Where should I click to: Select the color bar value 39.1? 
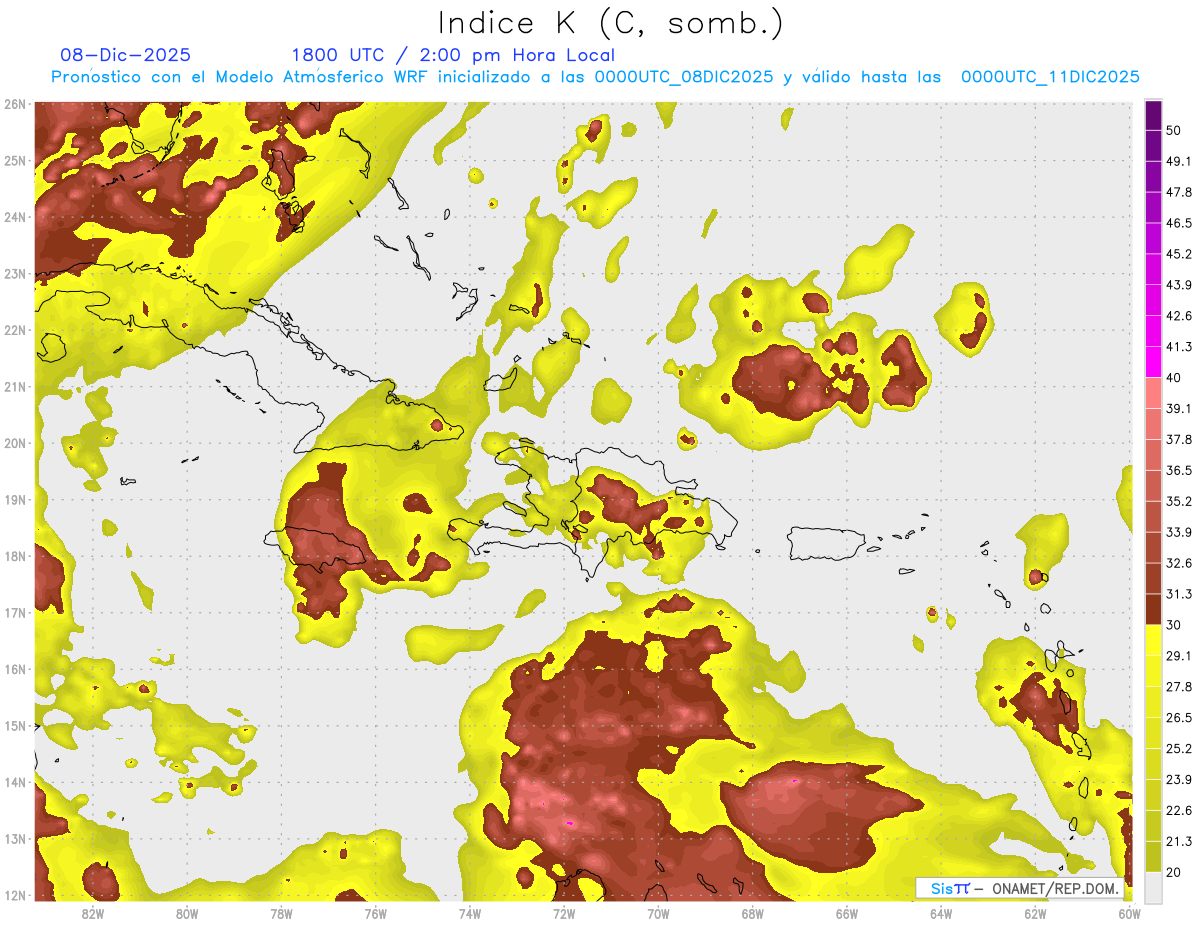1178,408
